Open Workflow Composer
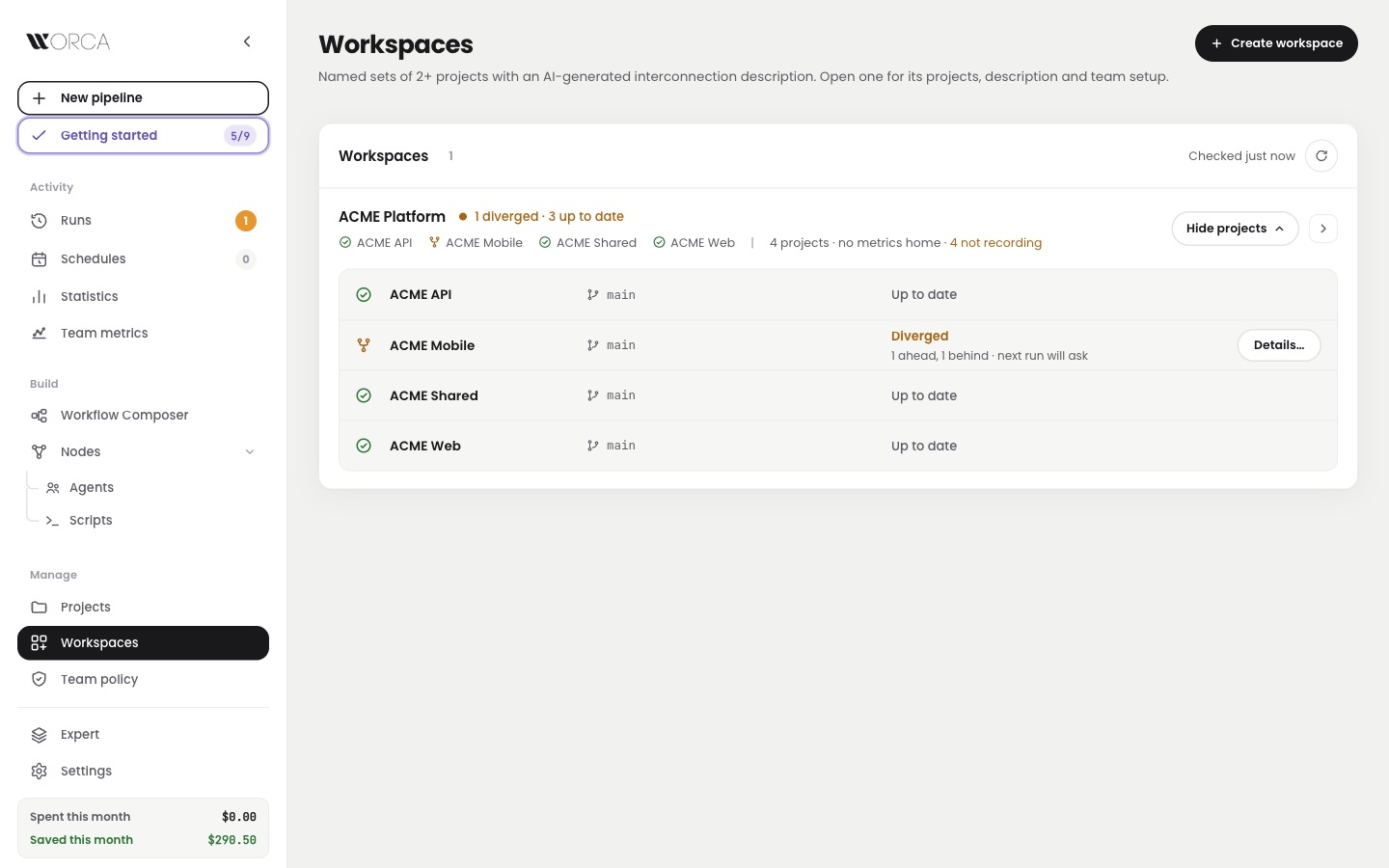1389x868 pixels. pyautogui.click(x=143, y=416)
